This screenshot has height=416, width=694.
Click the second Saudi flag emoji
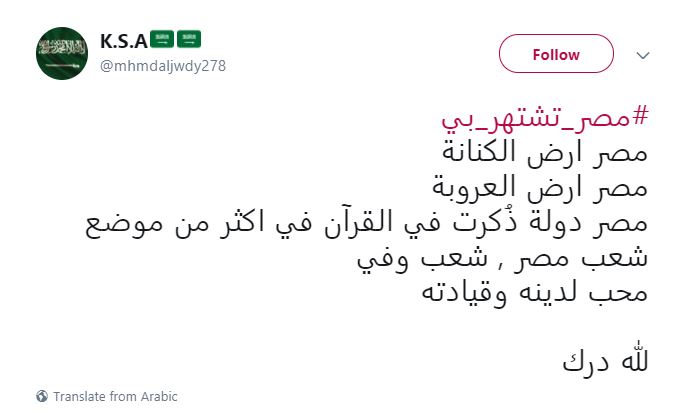click(x=189, y=39)
